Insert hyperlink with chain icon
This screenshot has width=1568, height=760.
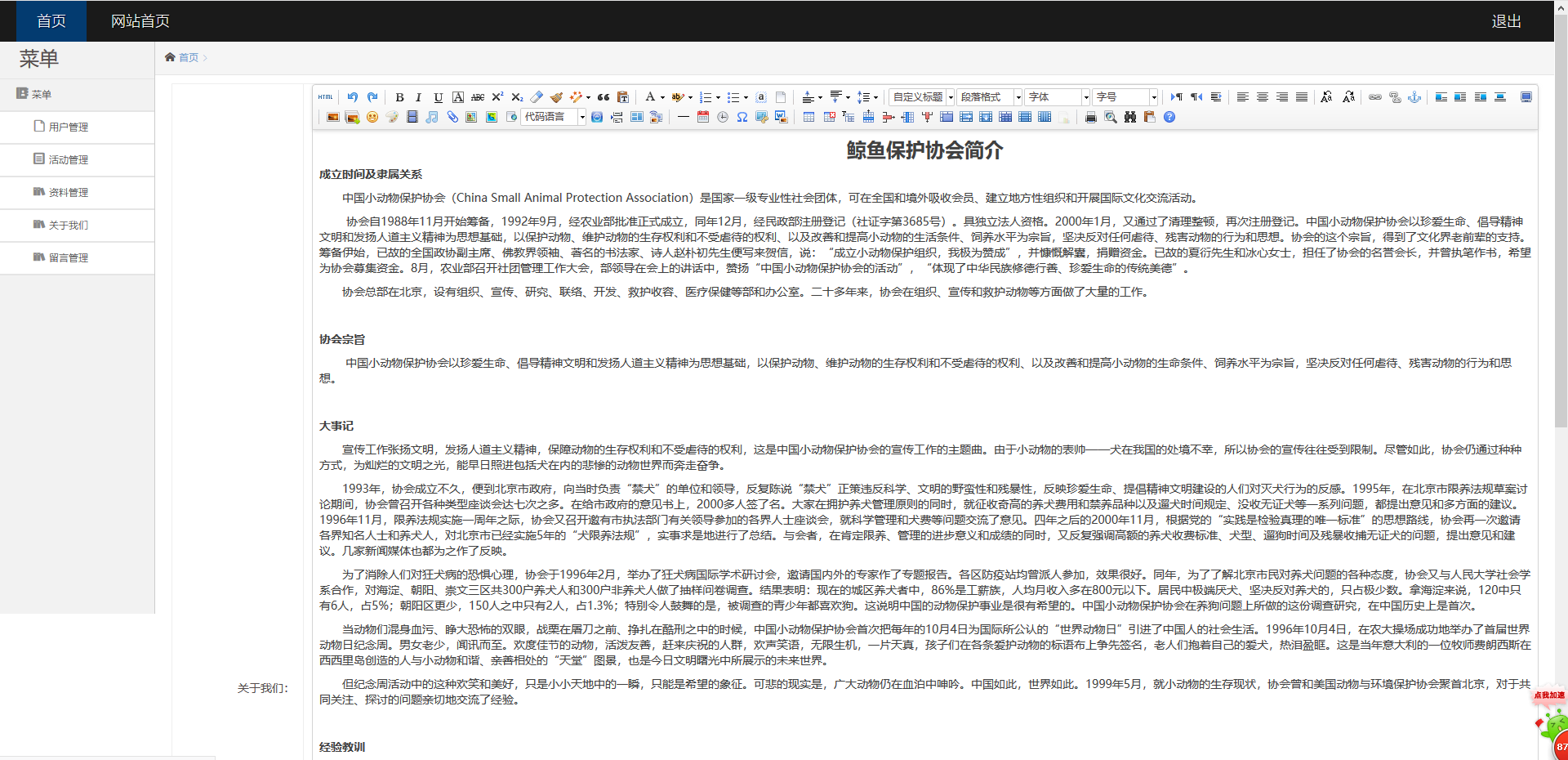tap(1375, 97)
